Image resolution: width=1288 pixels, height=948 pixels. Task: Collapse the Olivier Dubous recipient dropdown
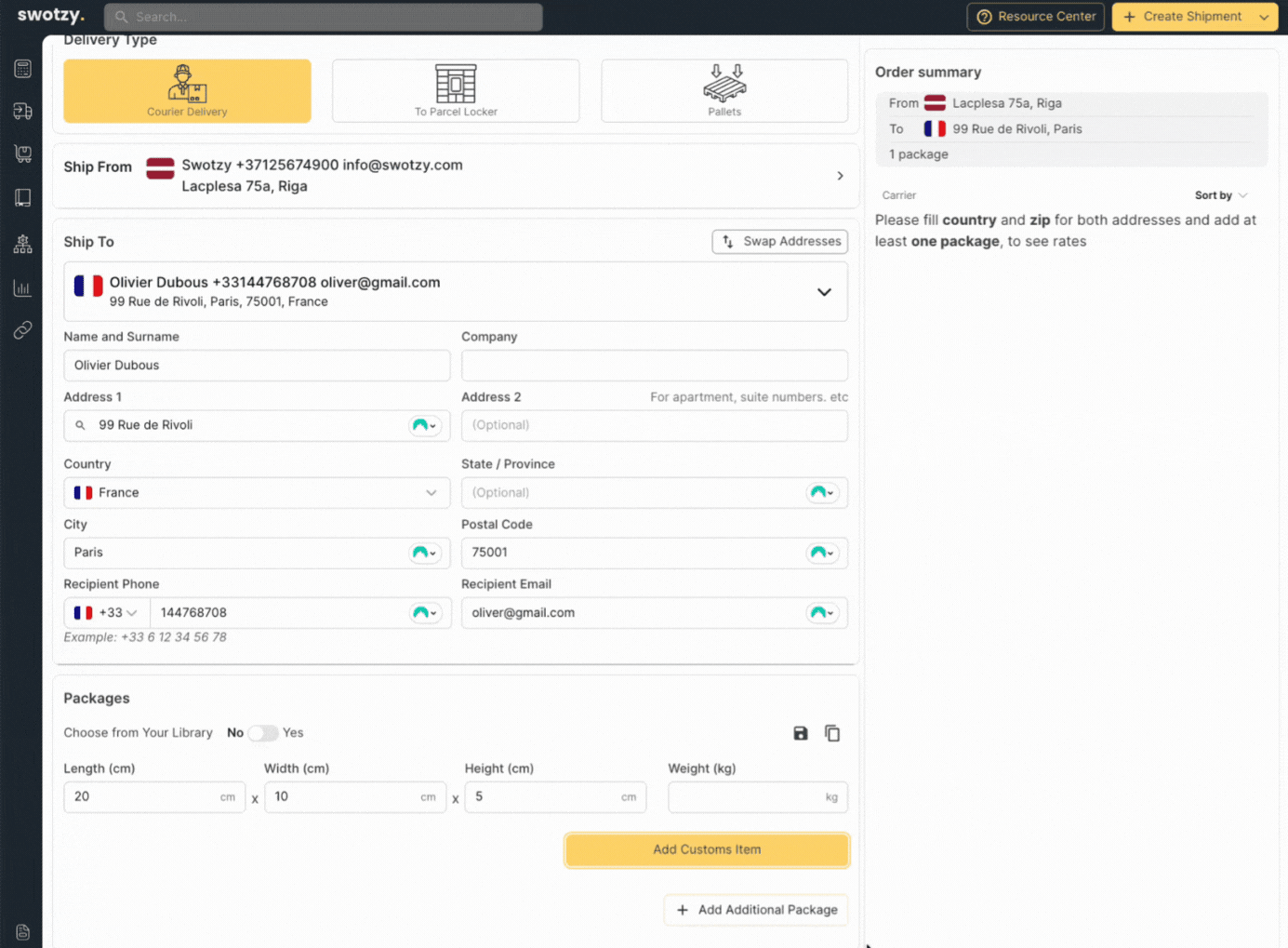(824, 291)
